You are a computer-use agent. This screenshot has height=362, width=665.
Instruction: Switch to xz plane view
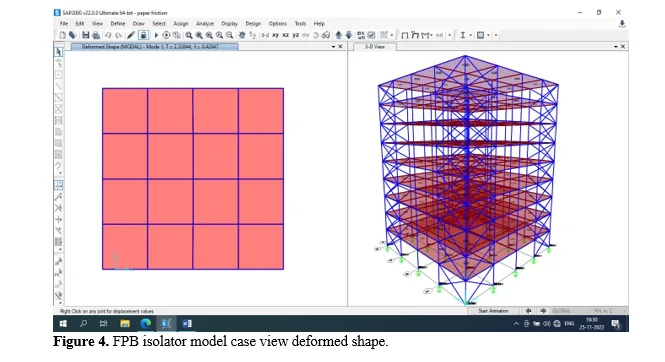click(285, 35)
